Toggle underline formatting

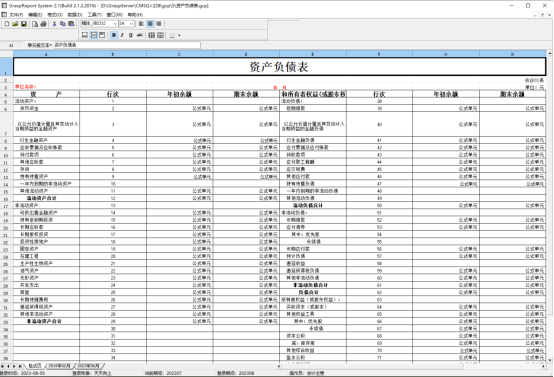point(131,35)
